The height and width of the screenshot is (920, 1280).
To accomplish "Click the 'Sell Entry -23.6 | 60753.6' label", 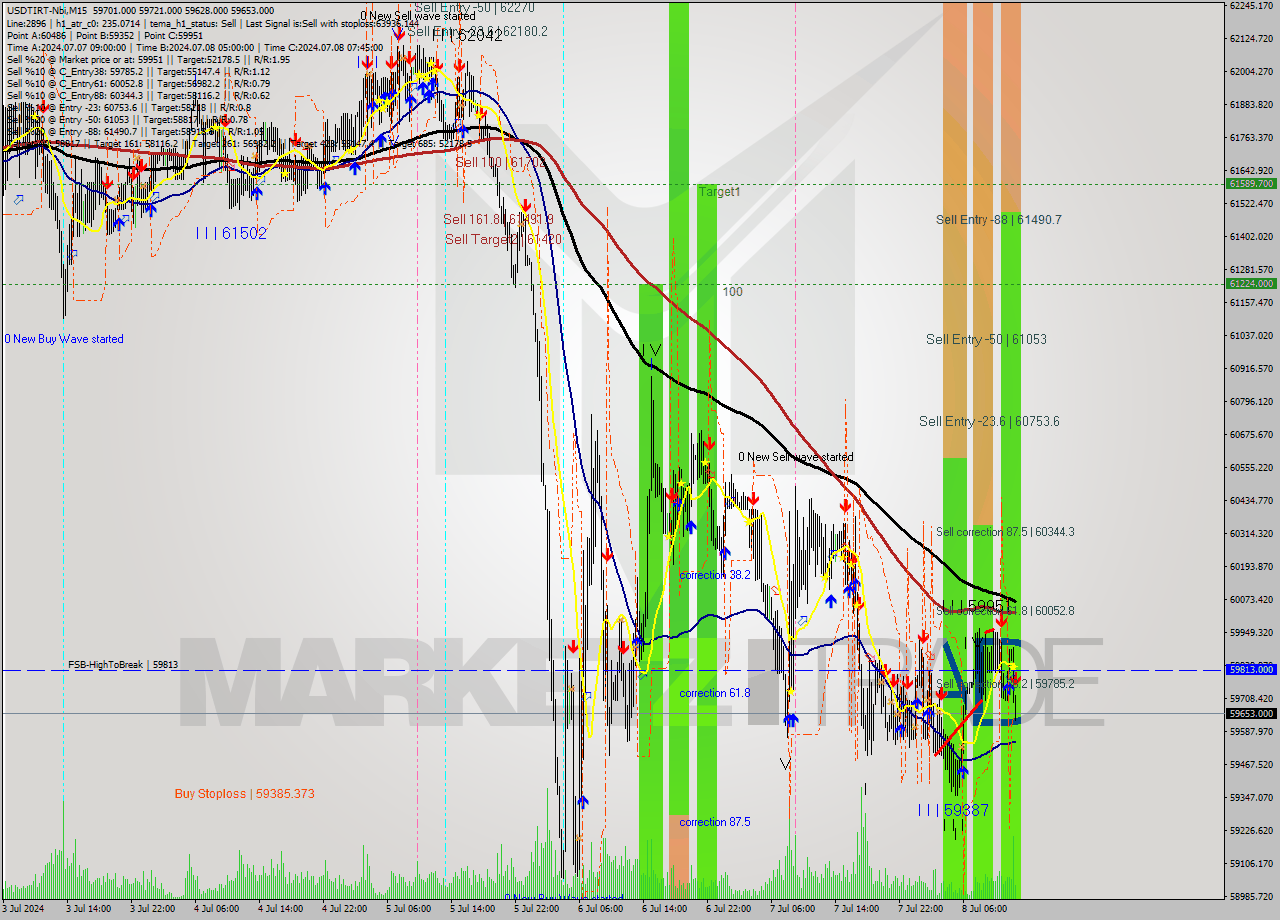I will click(x=989, y=421).
